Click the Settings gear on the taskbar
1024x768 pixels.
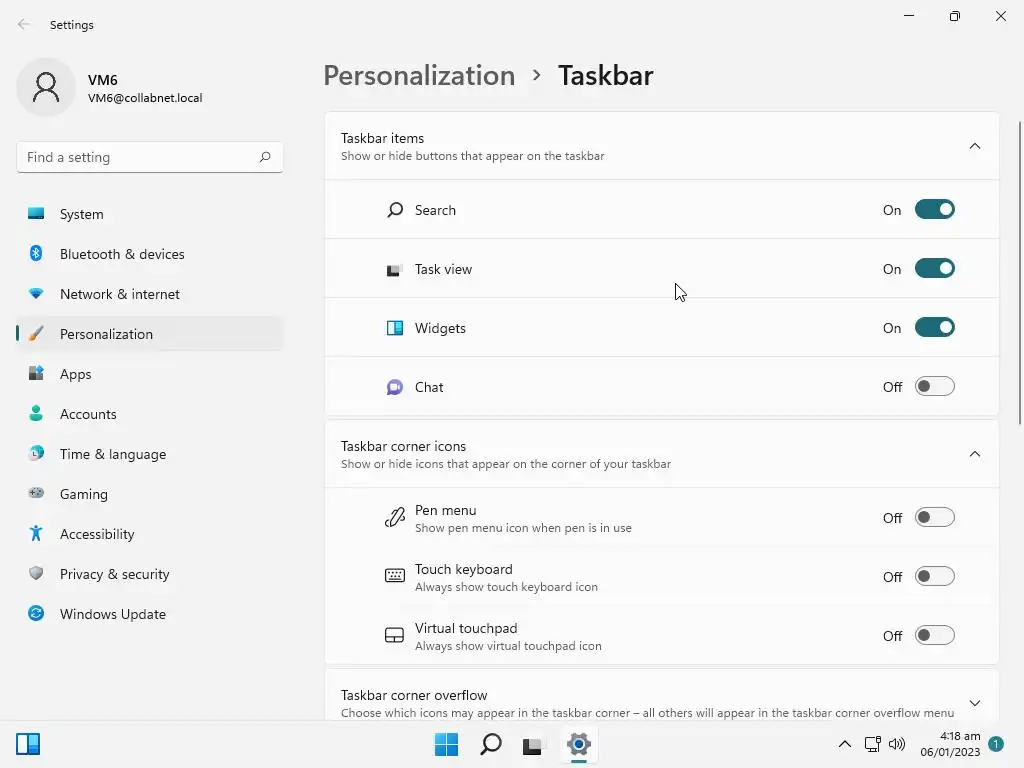(579, 744)
